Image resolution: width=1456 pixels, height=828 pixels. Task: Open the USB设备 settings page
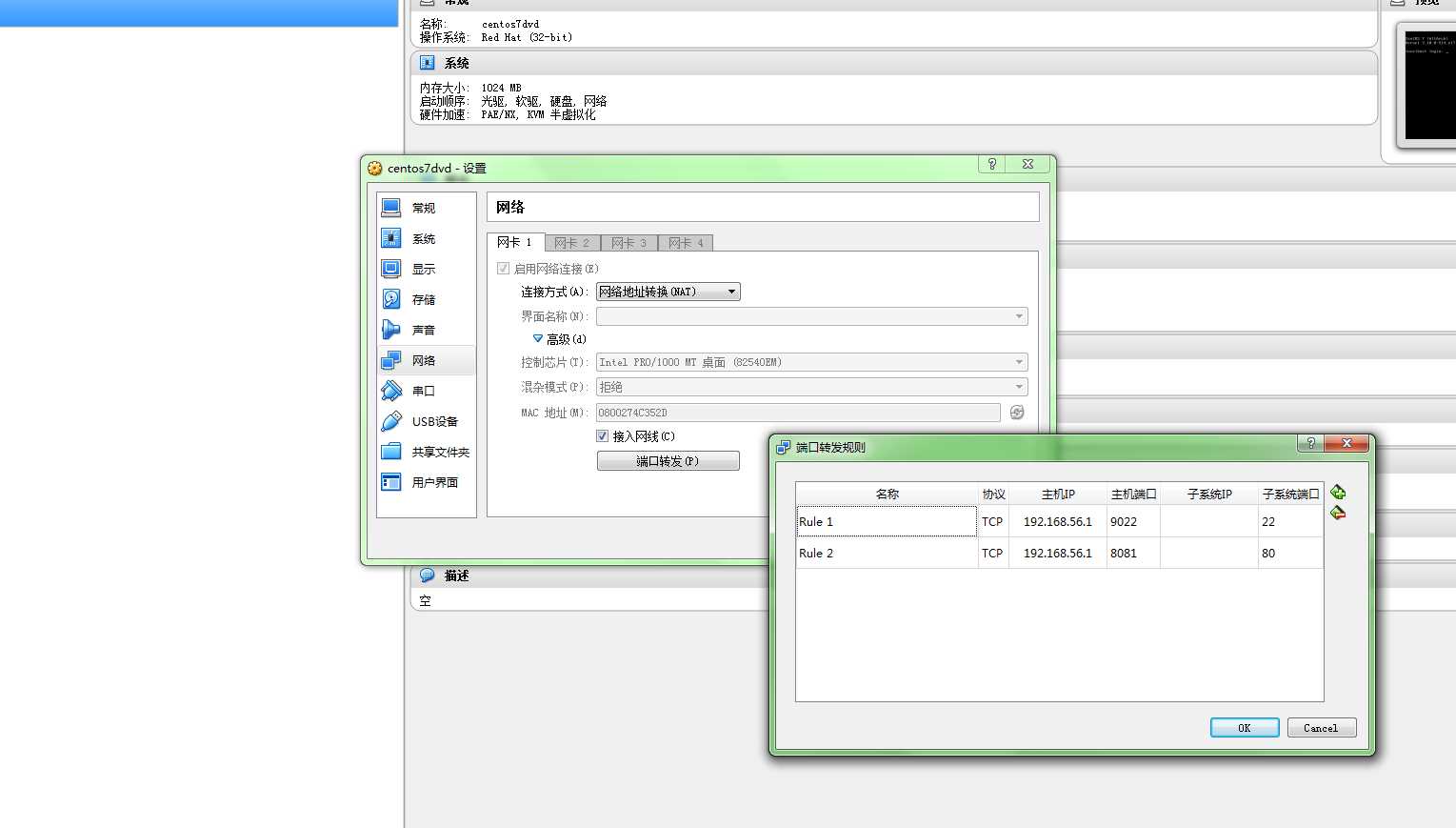426,421
